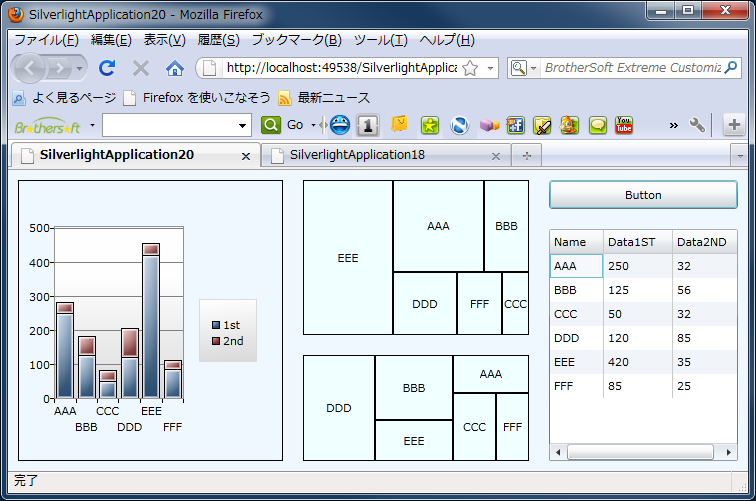This screenshot has width=756, height=501.
Task: Bookmark this page with the star icon
Action: pos(470,68)
